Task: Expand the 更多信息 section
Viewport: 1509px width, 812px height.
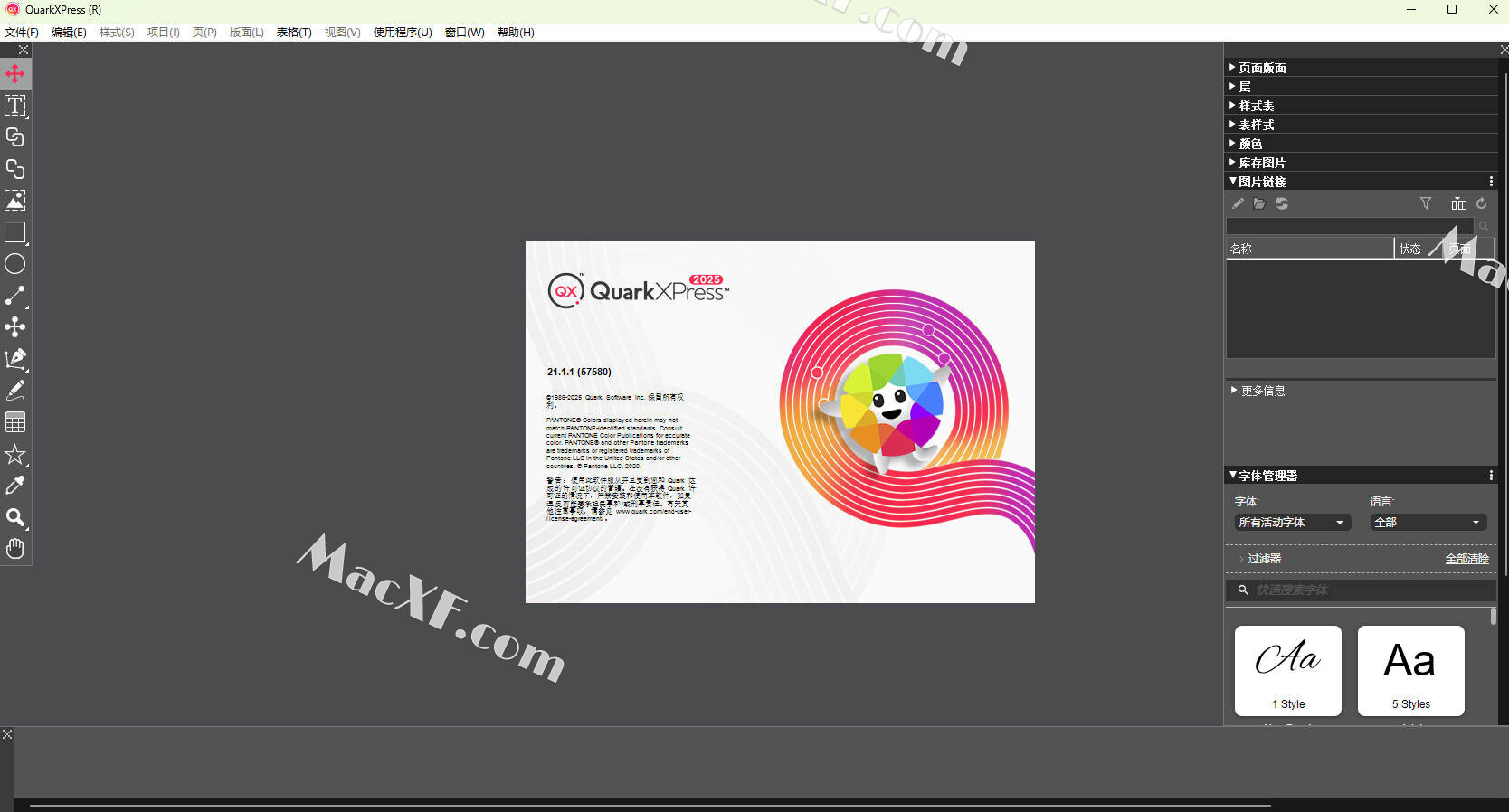Action: 1234,391
